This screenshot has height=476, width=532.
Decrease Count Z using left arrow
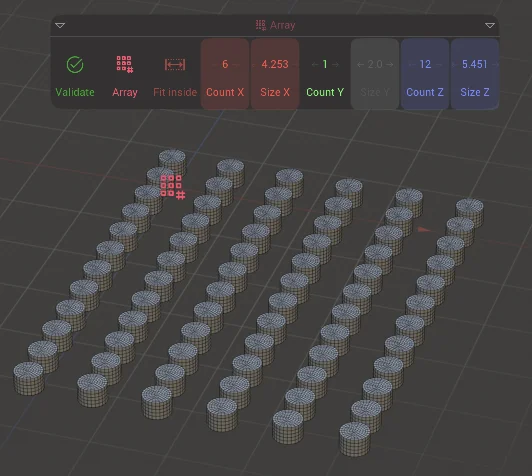pos(412,64)
